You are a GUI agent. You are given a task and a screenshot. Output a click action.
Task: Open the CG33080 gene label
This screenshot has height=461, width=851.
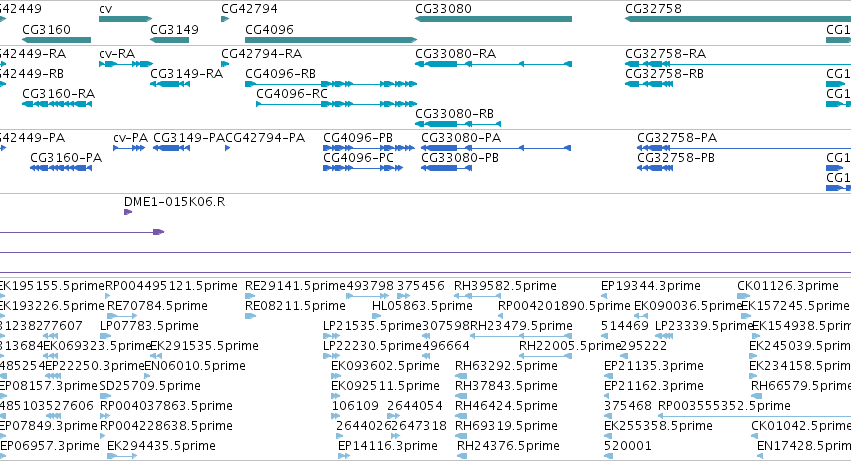coord(443,9)
